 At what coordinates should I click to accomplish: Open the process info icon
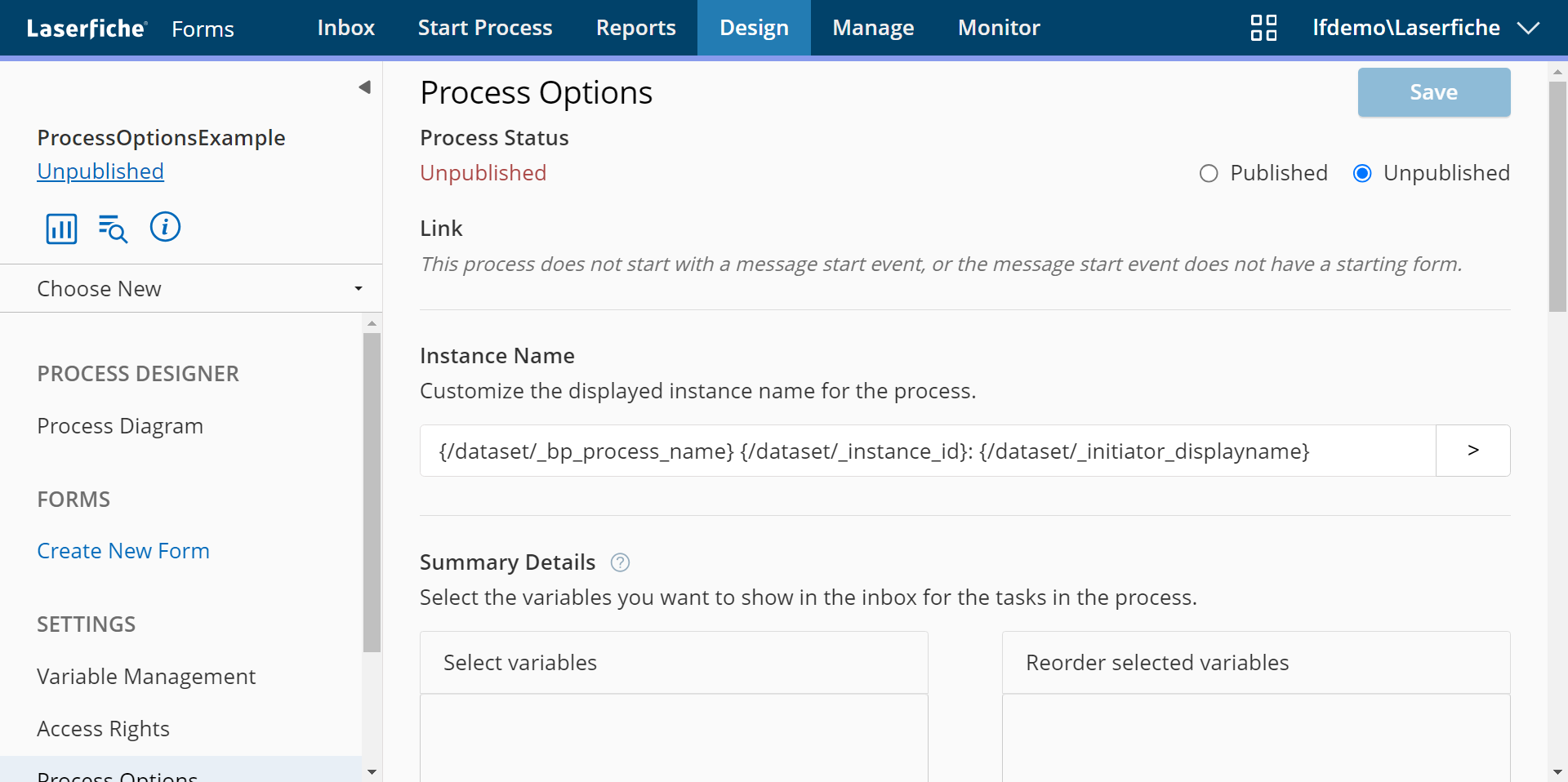[165, 227]
